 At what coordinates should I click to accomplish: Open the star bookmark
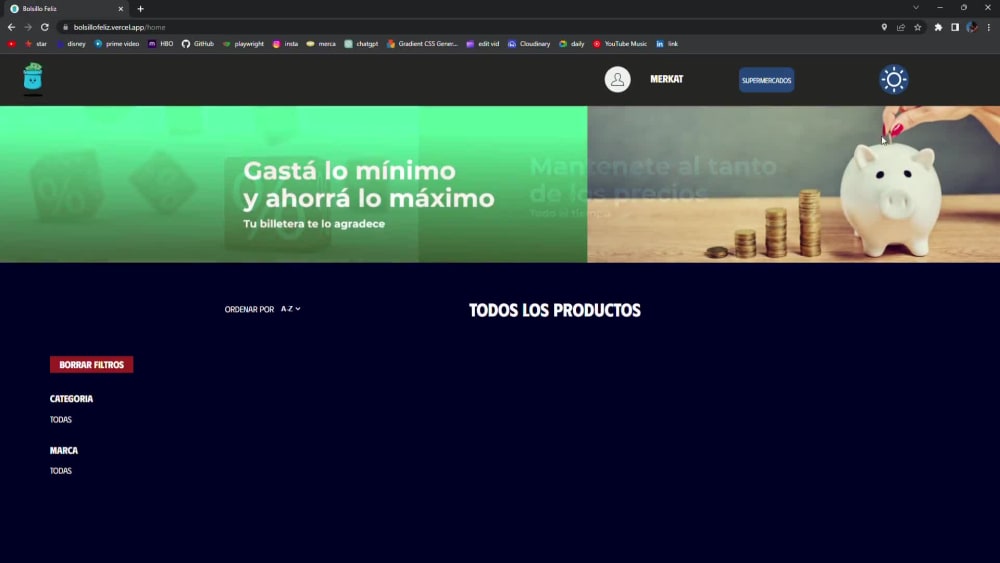(x=36, y=44)
